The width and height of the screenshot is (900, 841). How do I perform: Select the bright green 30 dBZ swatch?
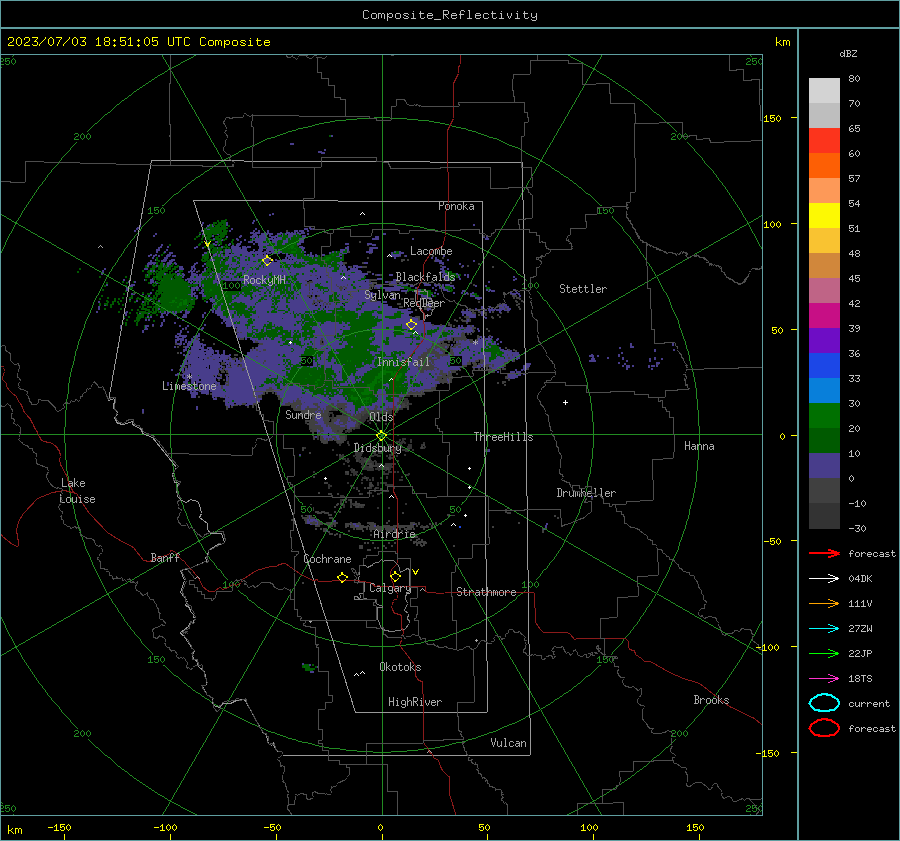824,415
